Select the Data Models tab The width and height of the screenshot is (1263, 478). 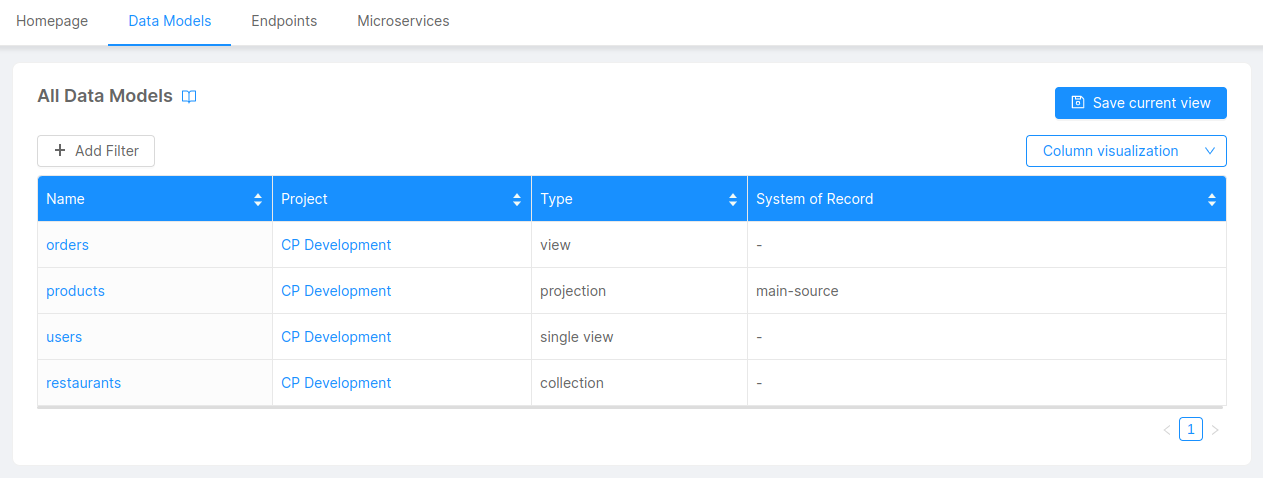[x=170, y=21]
